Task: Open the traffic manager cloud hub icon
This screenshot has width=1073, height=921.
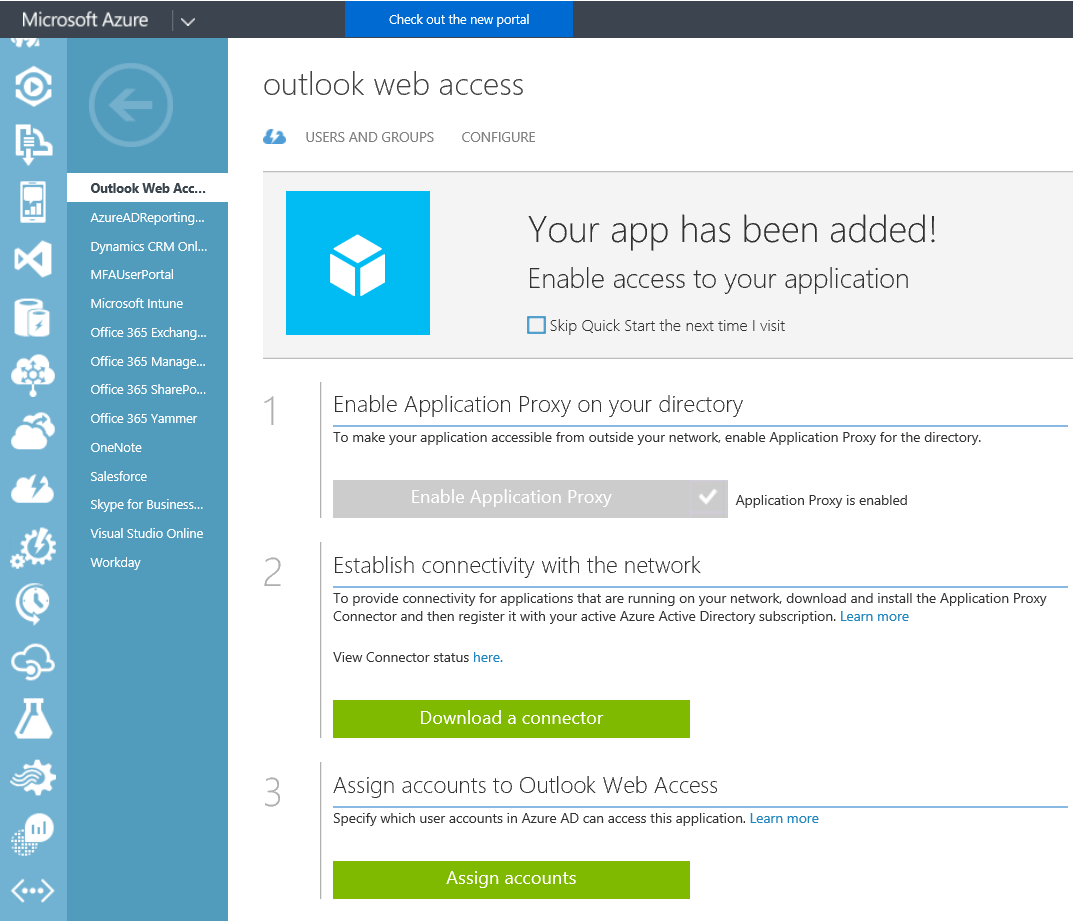Action: tap(33, 375)
